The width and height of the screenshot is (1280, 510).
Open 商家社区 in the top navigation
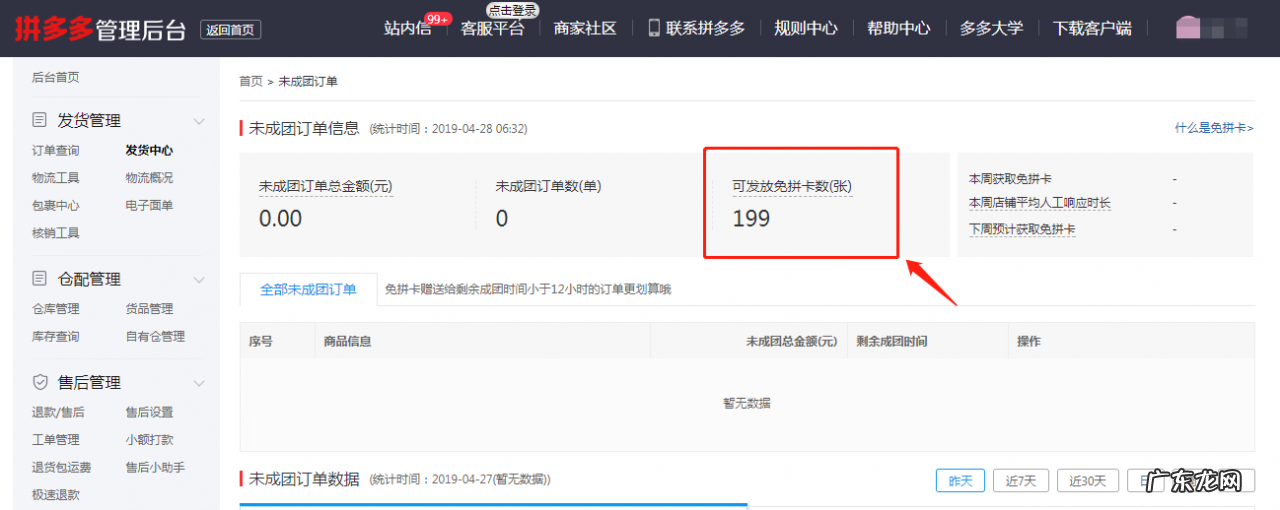(x=585, y=28)
